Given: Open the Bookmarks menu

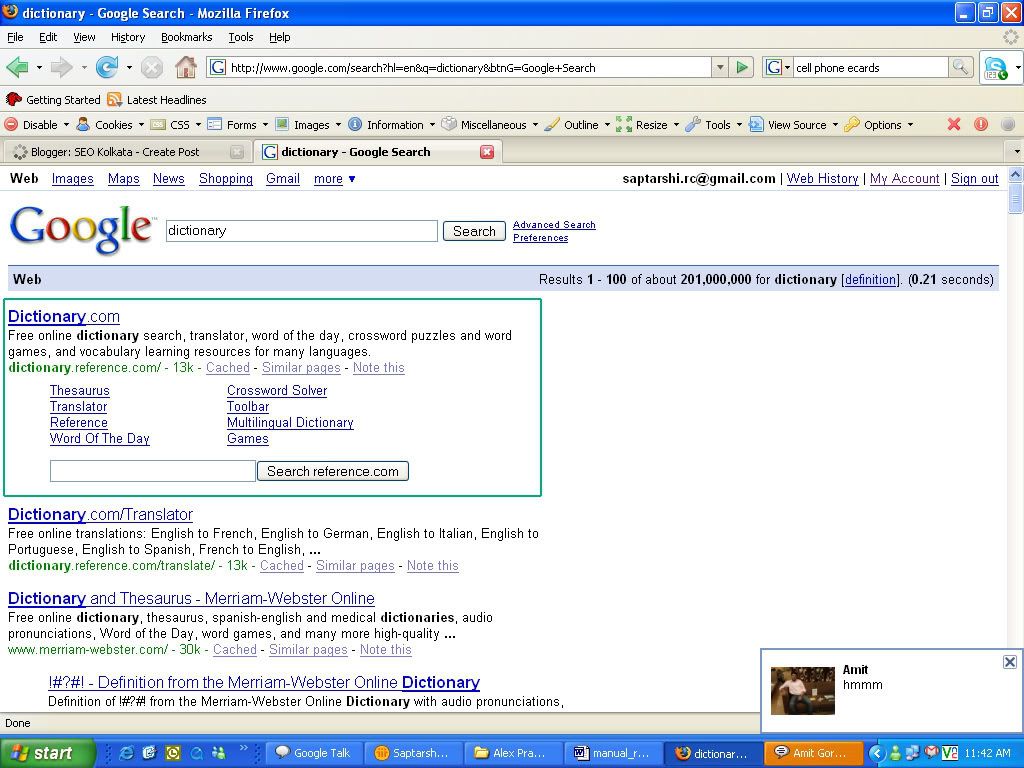Looking at the screenshot, I should 186,37.
